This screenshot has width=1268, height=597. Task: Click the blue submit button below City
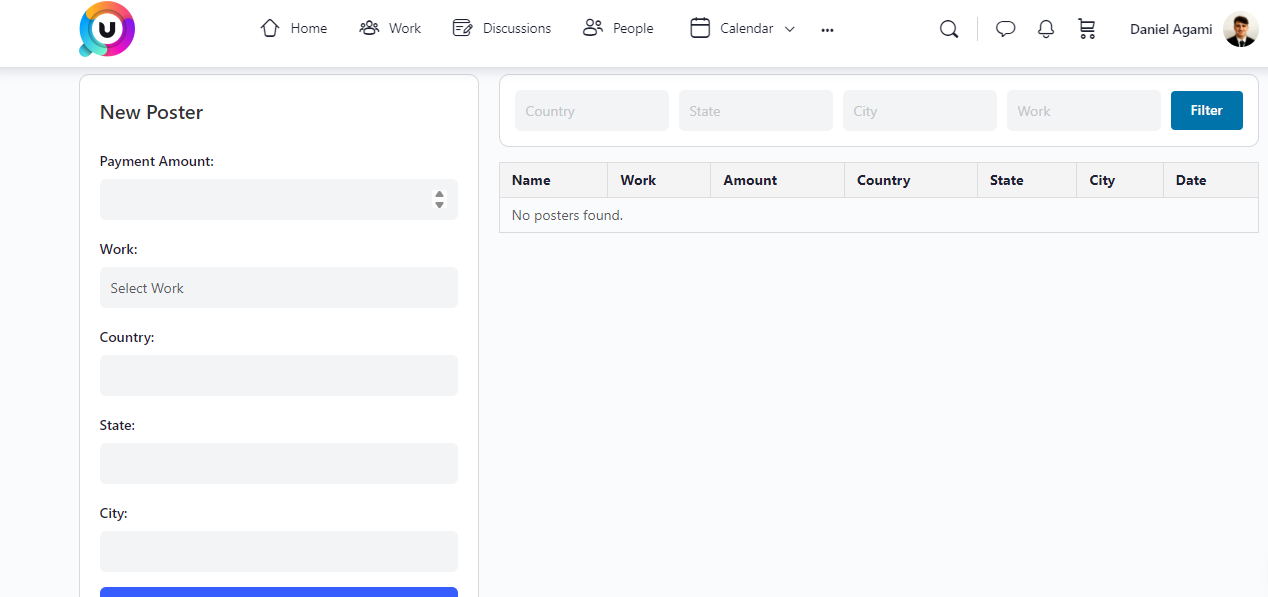[279, 592]
